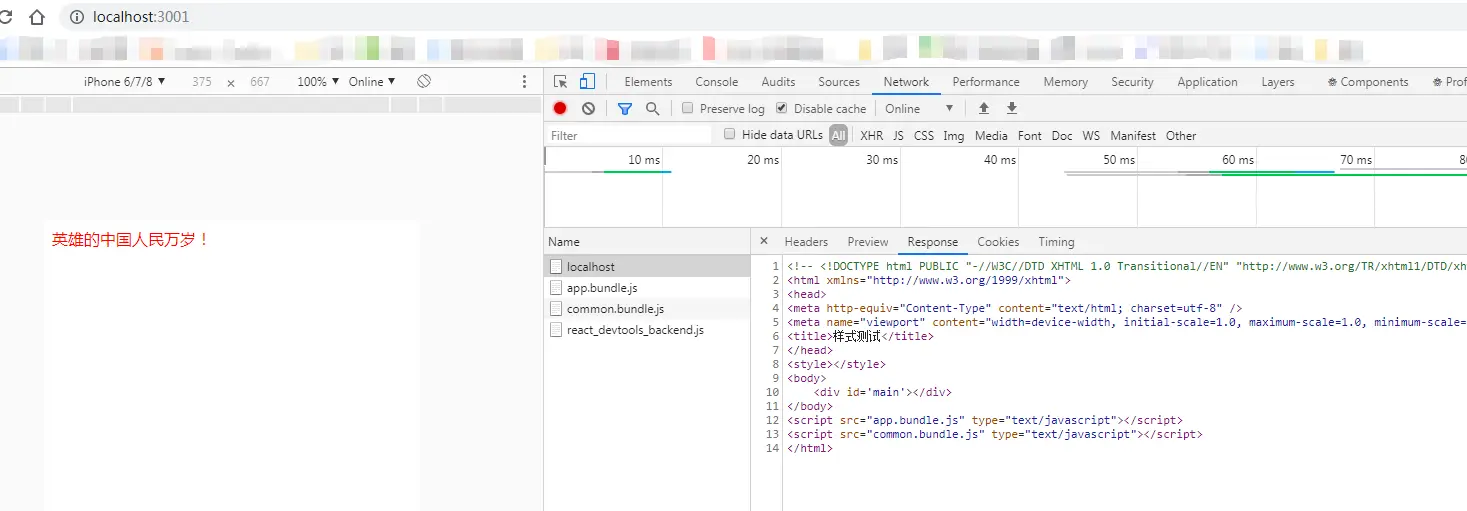
Task: Open the Preview detail tab
Action: click(868, 242)
